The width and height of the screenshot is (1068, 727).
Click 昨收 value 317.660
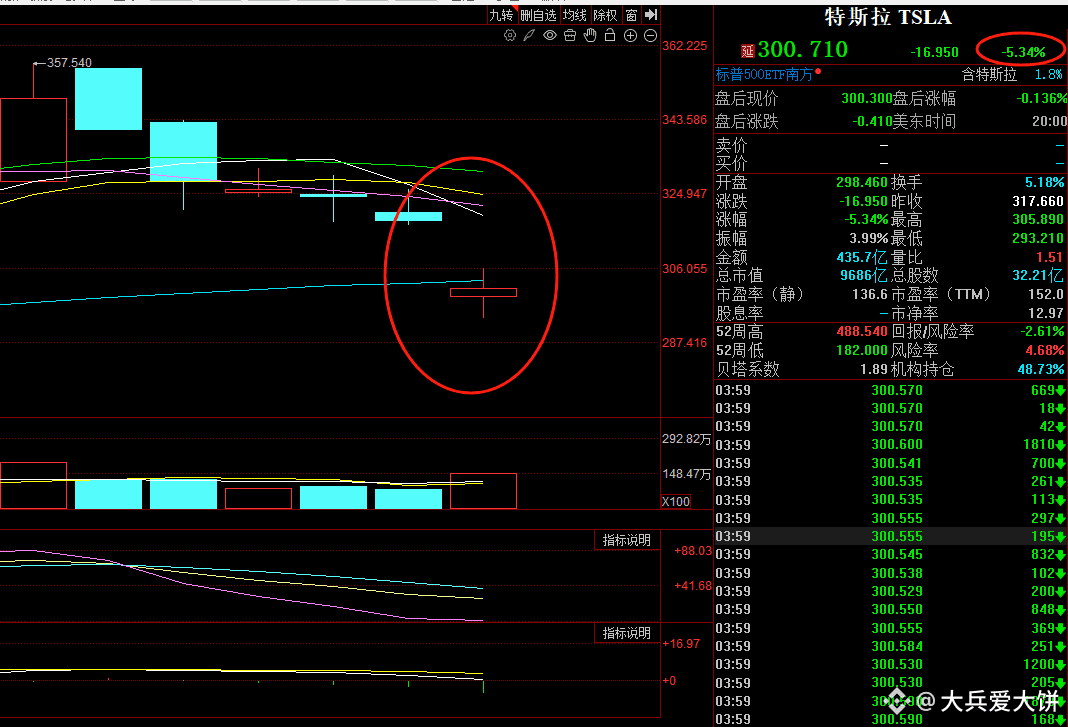(x=1037, y=202)
